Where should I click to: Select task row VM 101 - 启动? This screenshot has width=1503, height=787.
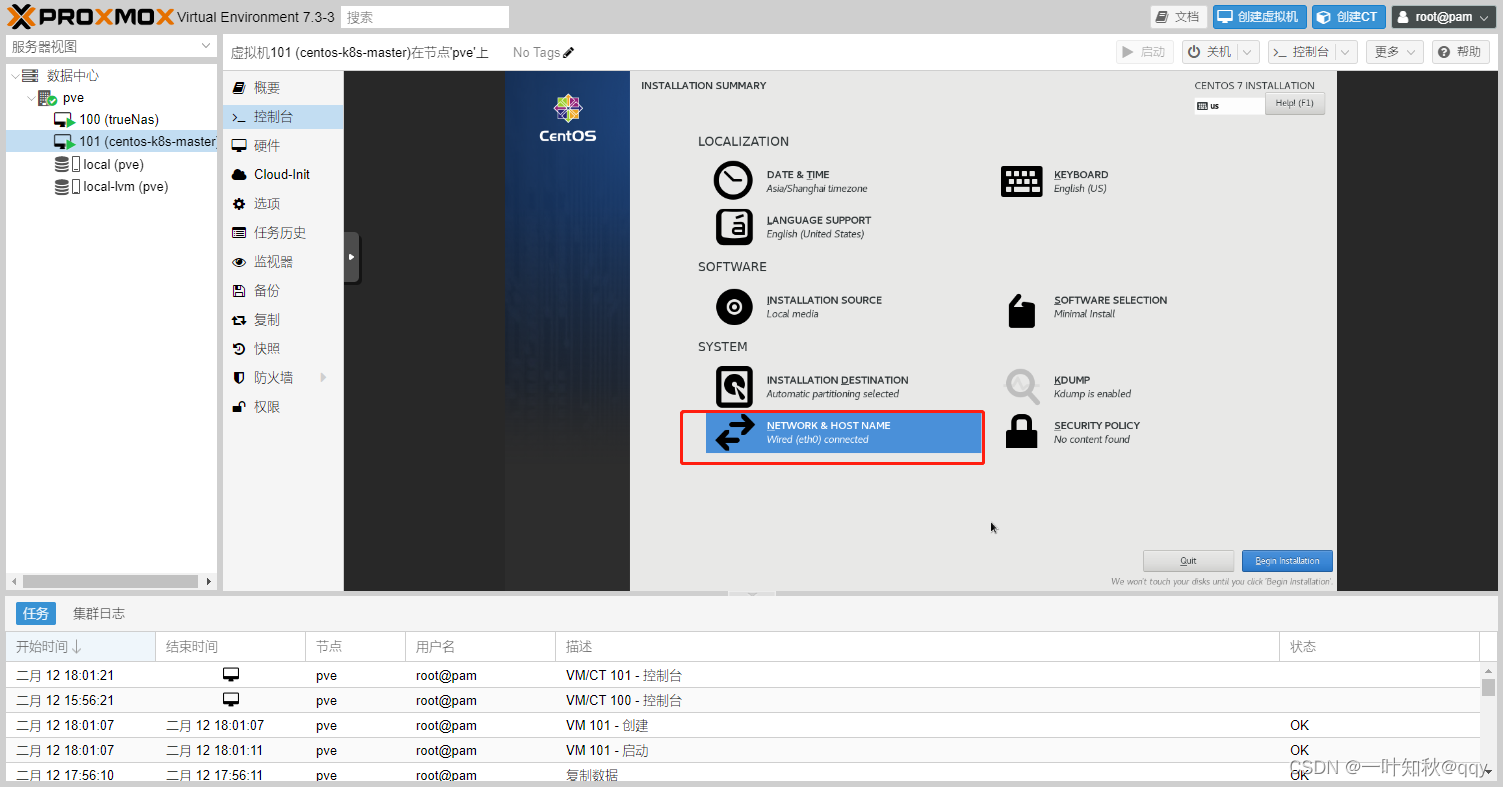click(743, 750)
